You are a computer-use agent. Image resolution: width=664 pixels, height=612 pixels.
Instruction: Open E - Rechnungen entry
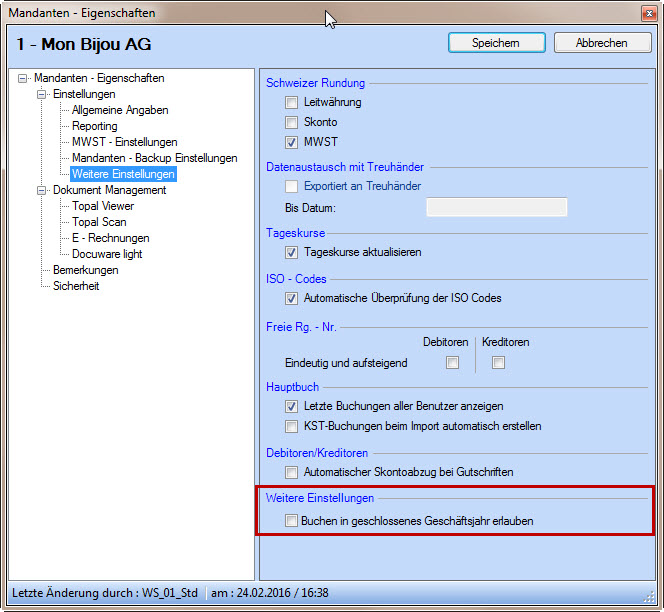[110, 238]
